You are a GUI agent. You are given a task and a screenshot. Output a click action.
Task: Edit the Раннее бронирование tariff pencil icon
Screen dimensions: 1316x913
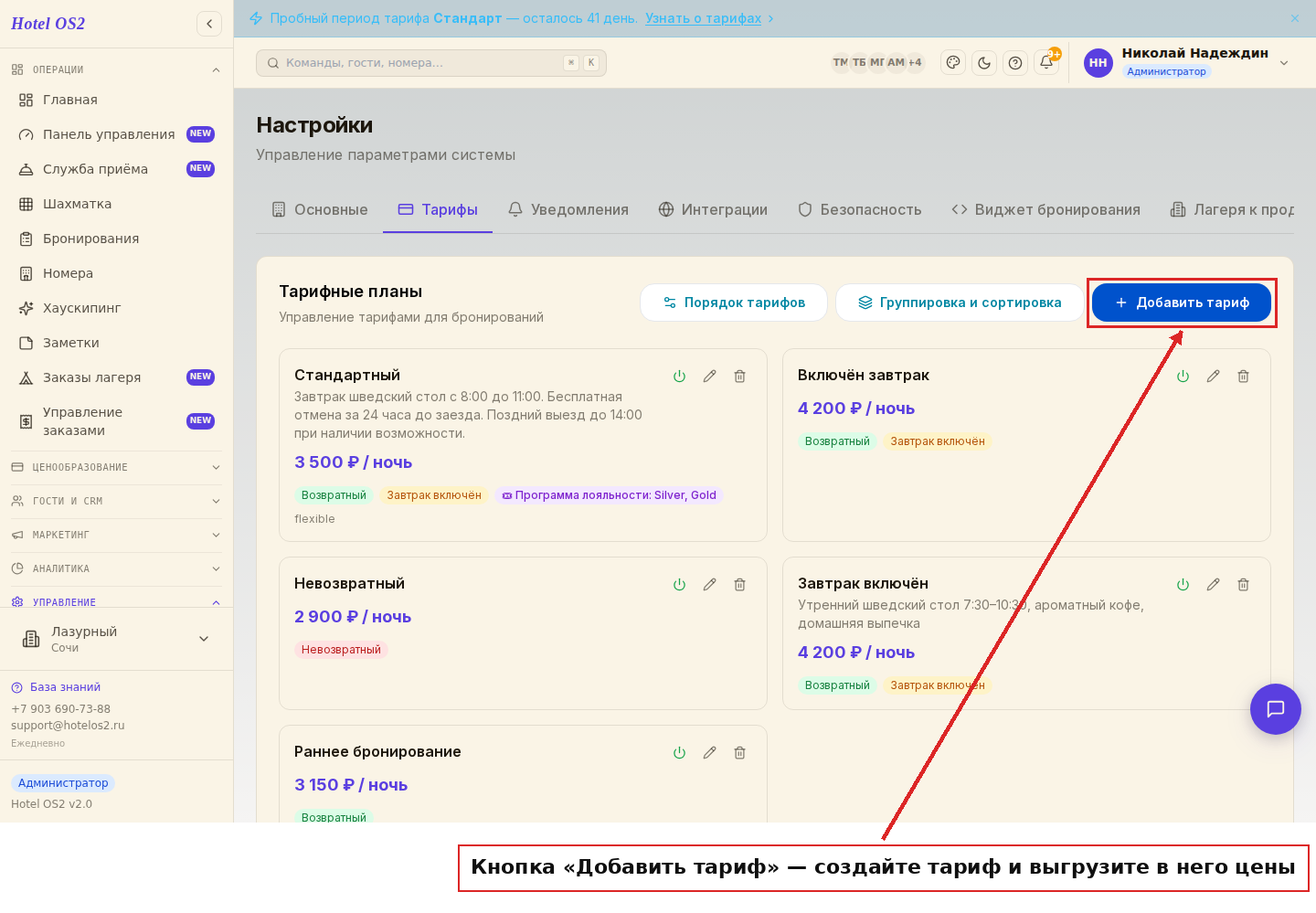(x=709, y=753)
